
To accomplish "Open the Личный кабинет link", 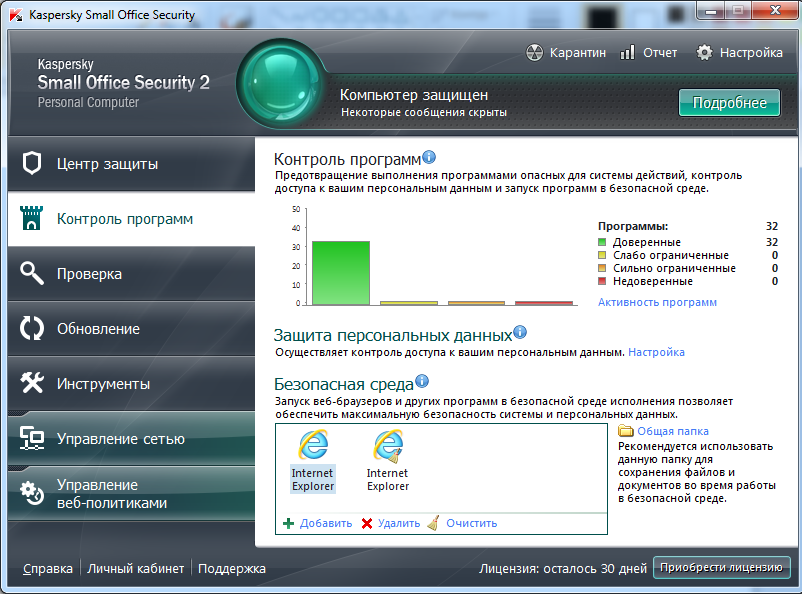I will pos(136,568).
